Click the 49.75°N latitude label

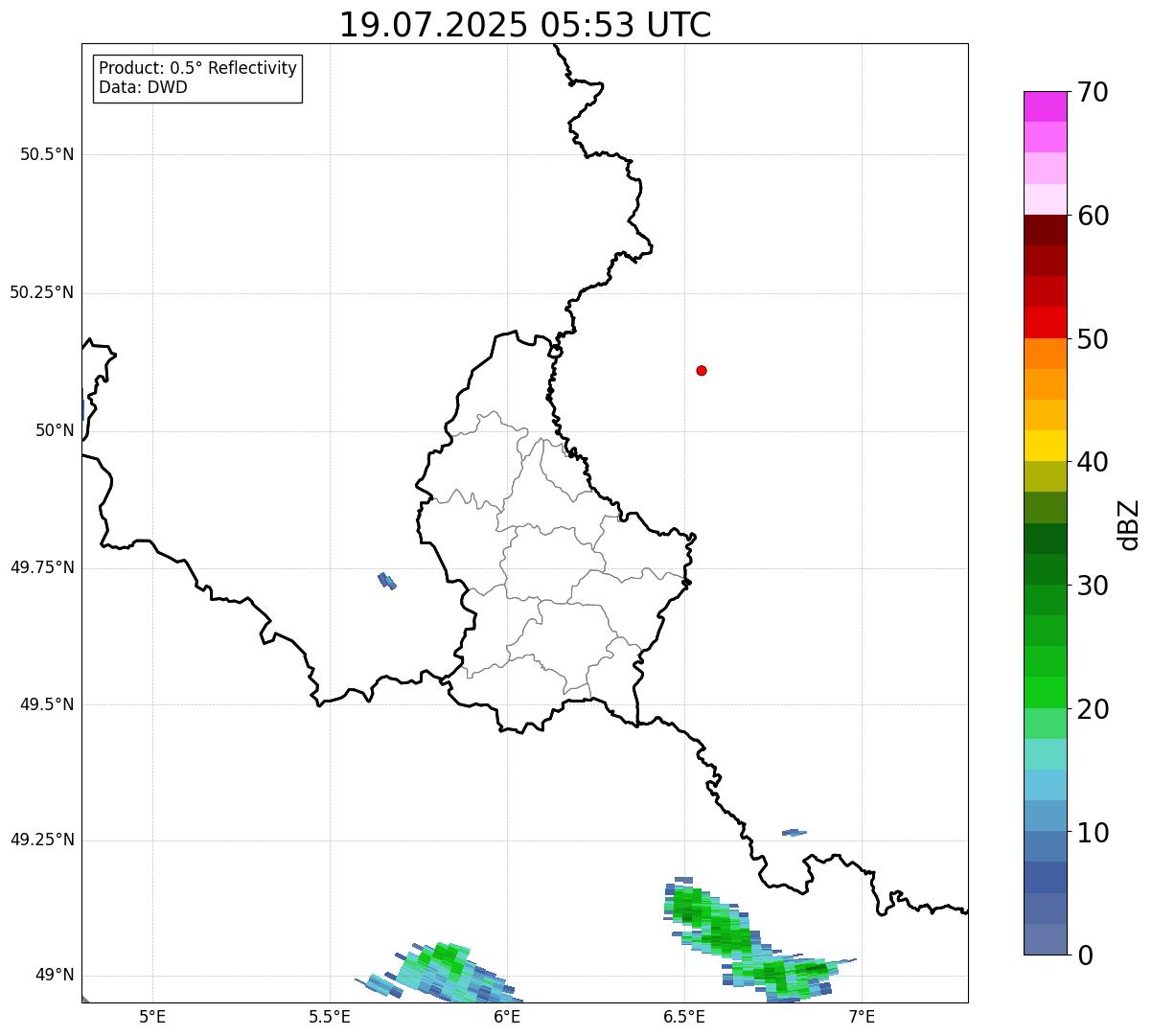tap(42, 567)
